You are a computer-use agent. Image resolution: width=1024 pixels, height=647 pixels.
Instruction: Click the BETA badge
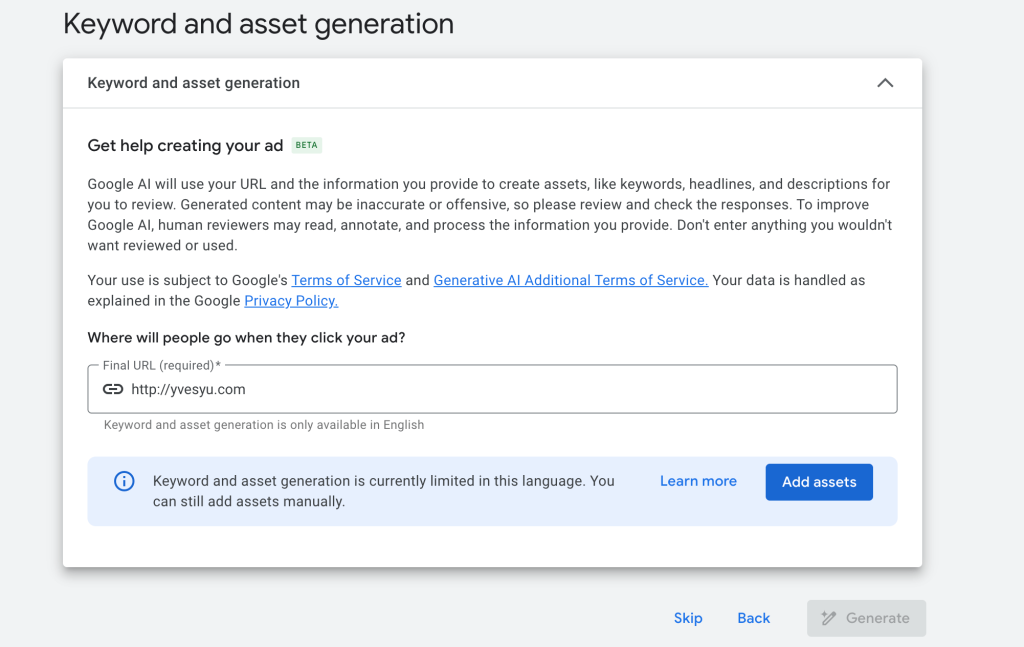pyautogui.click(x=306, y=145)
